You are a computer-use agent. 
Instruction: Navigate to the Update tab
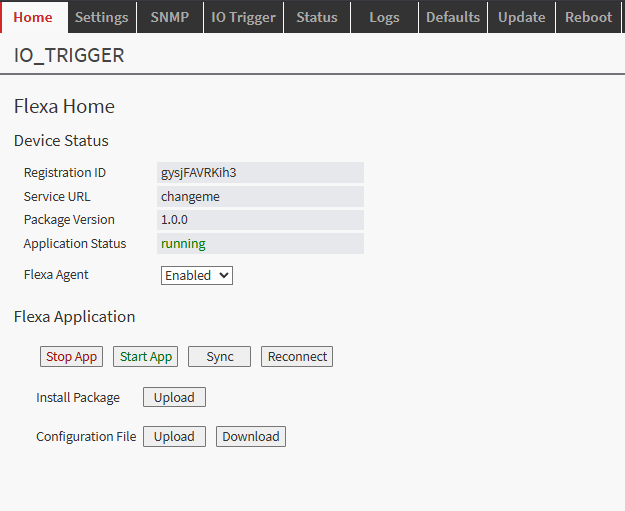(521, 17)
